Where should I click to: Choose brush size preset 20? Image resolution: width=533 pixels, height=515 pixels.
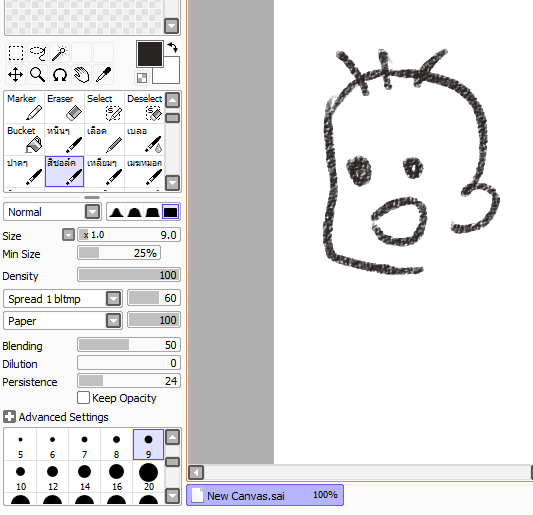coord(148,477)
